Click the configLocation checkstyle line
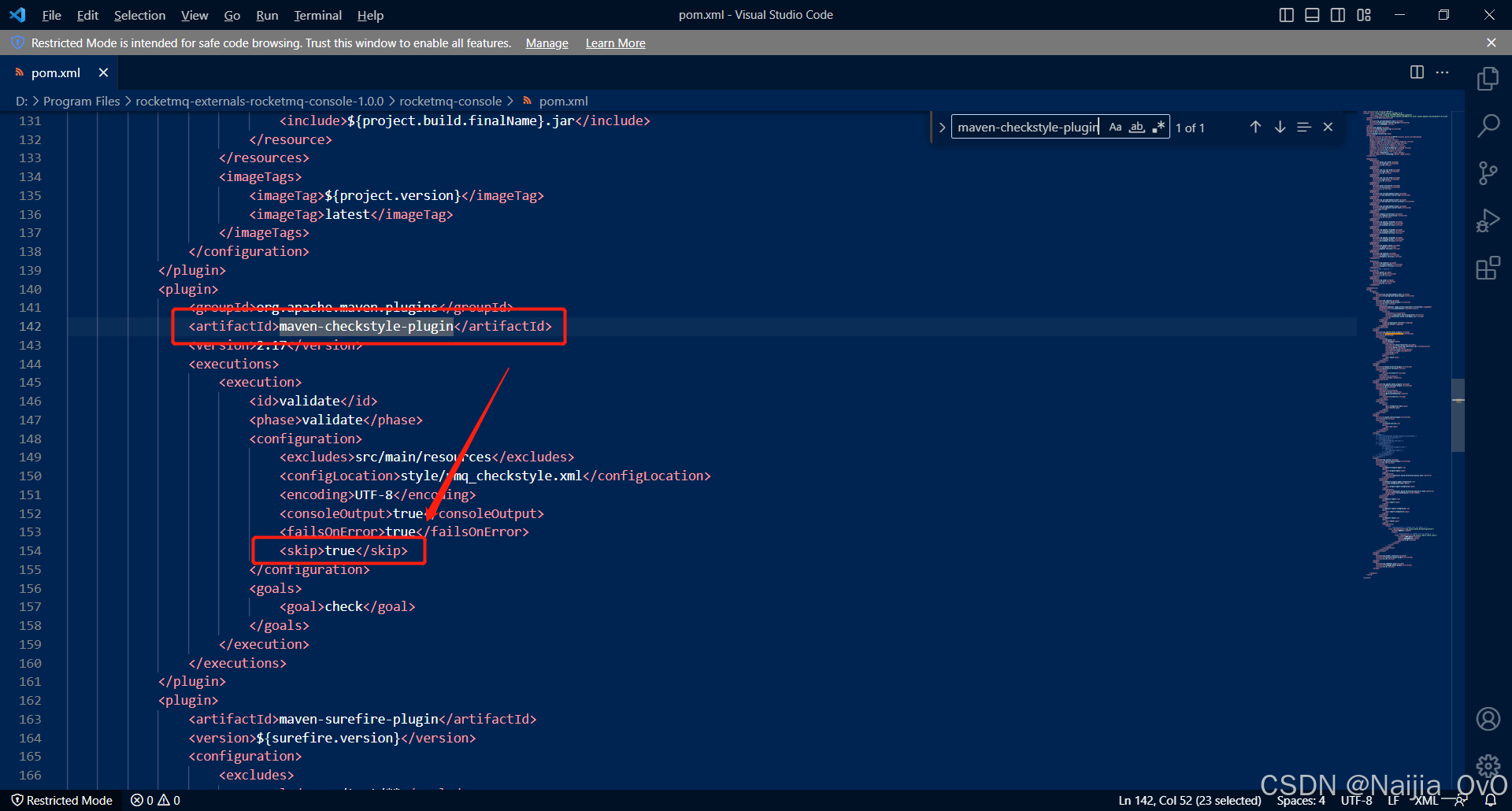Screen dimensions: 1512x811 click(495, 476)
